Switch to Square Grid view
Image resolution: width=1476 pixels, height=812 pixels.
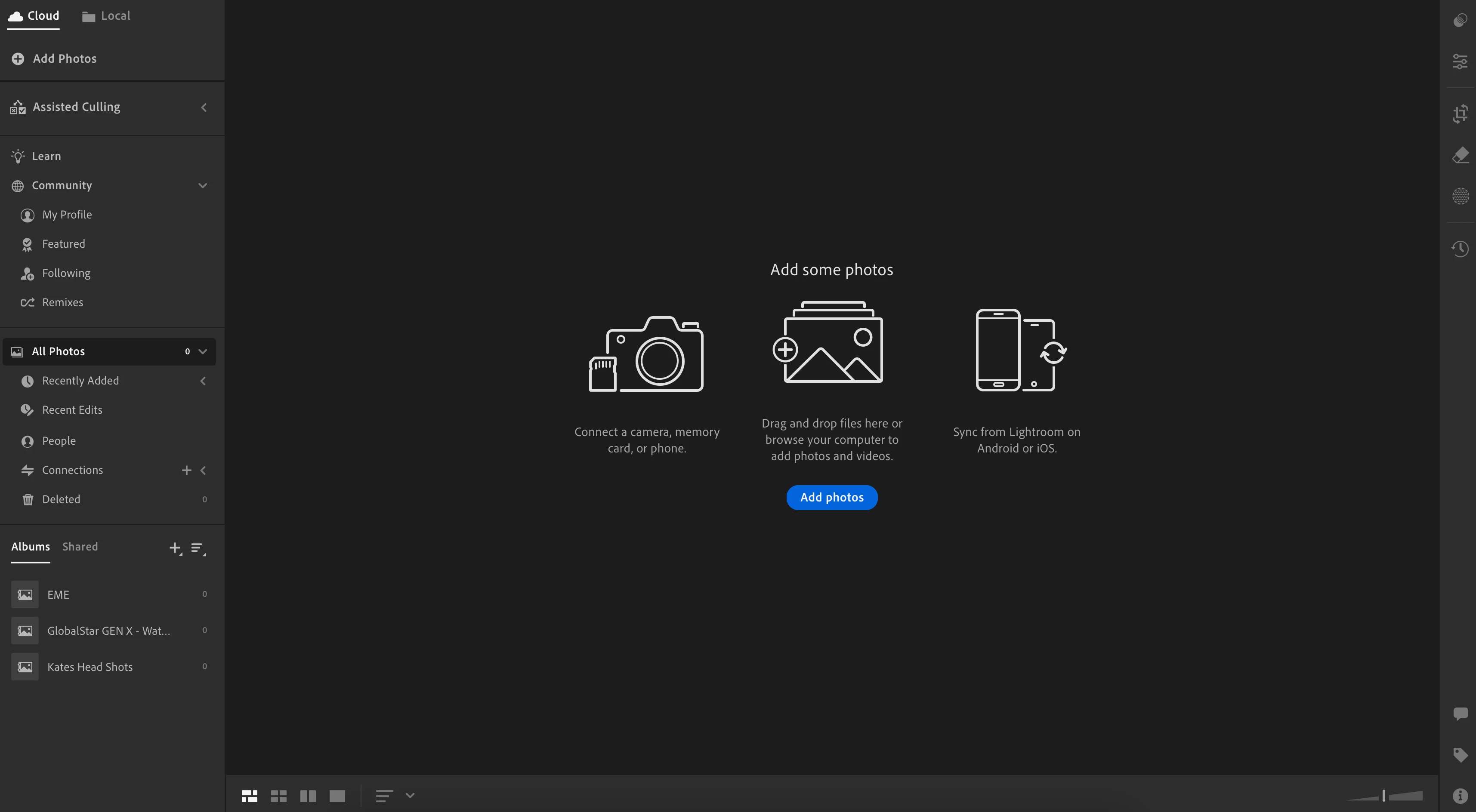tap(278, 796)
